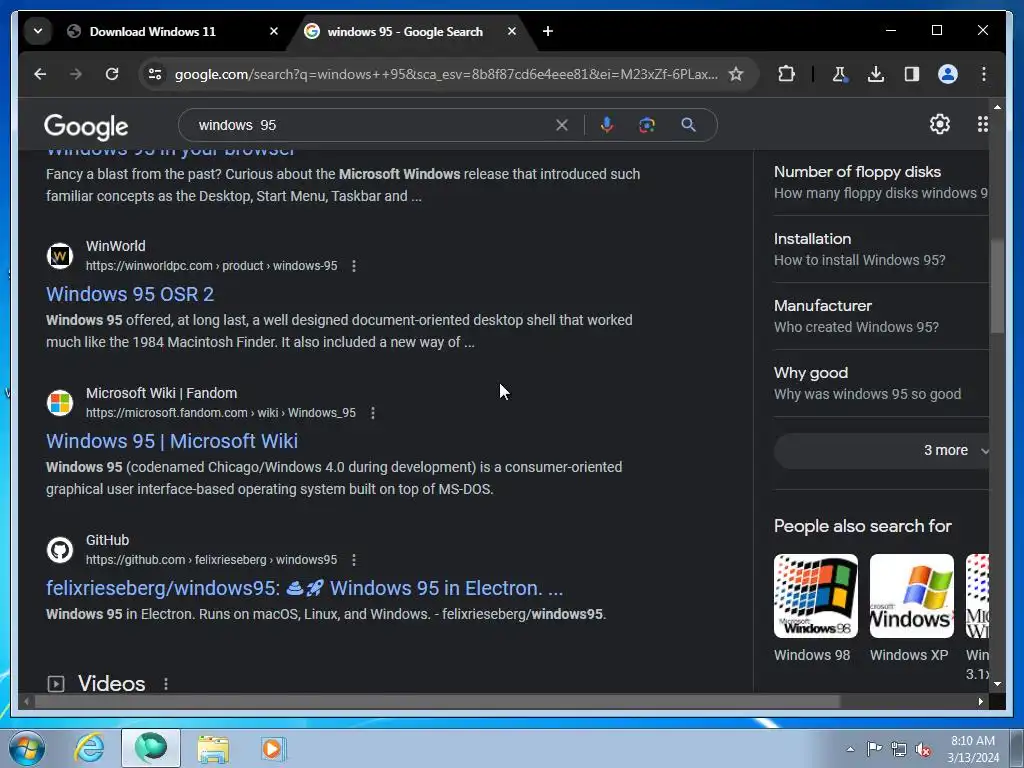Open the Windows 95 OSR 2 link
Screen dimensions: 1024x768
click(130, 295)
